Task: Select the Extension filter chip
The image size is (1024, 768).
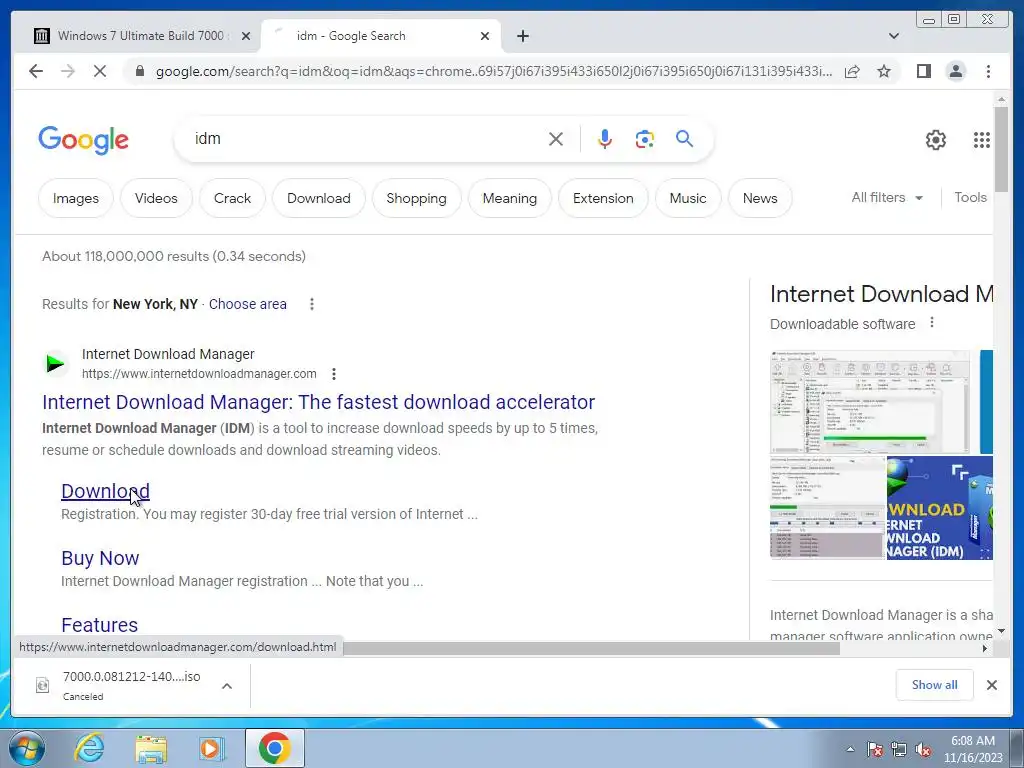Action: tap(603, 199)
